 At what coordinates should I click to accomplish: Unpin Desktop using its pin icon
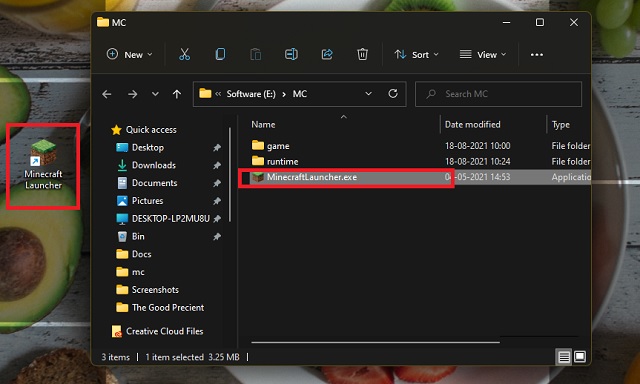click(217, 148)
